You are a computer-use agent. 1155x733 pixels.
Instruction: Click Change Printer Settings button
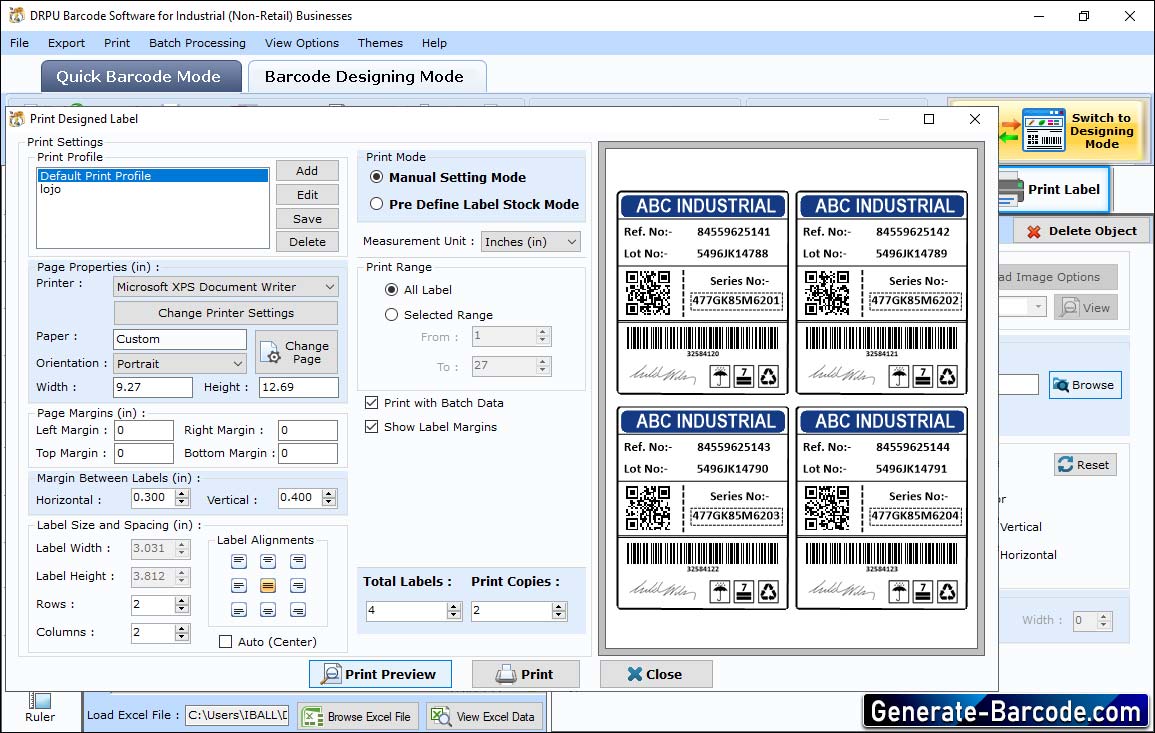tap(225, 313)
